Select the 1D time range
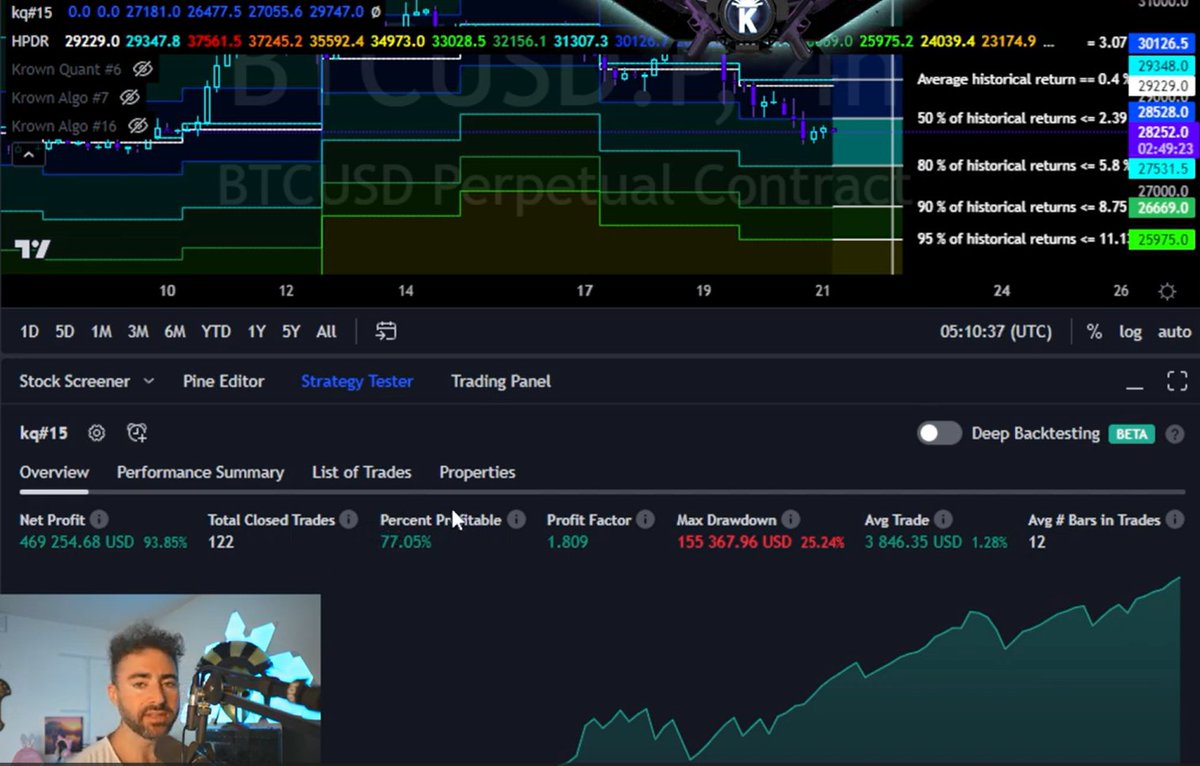1200x766 pixels. pyautogui.click(x=30, y=331)
